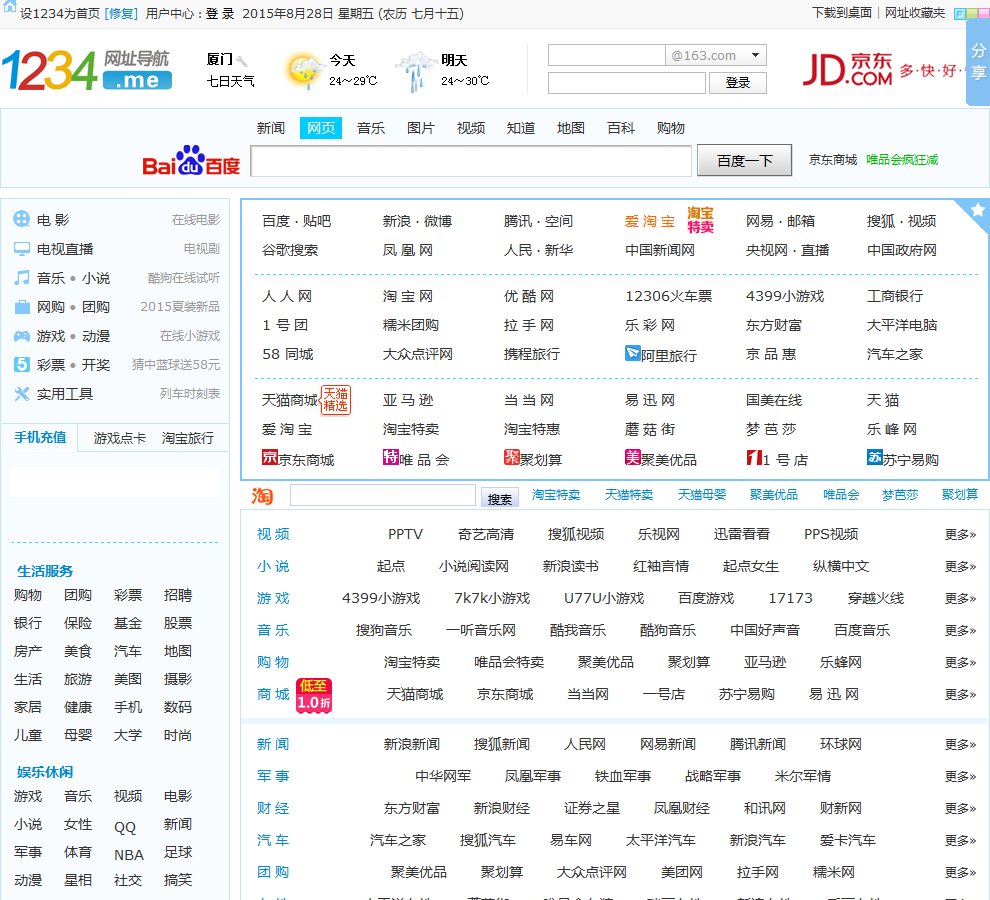Click the 登录 button under email field
990x900 pixels.
pyautogui.click(x=737, y=83)
